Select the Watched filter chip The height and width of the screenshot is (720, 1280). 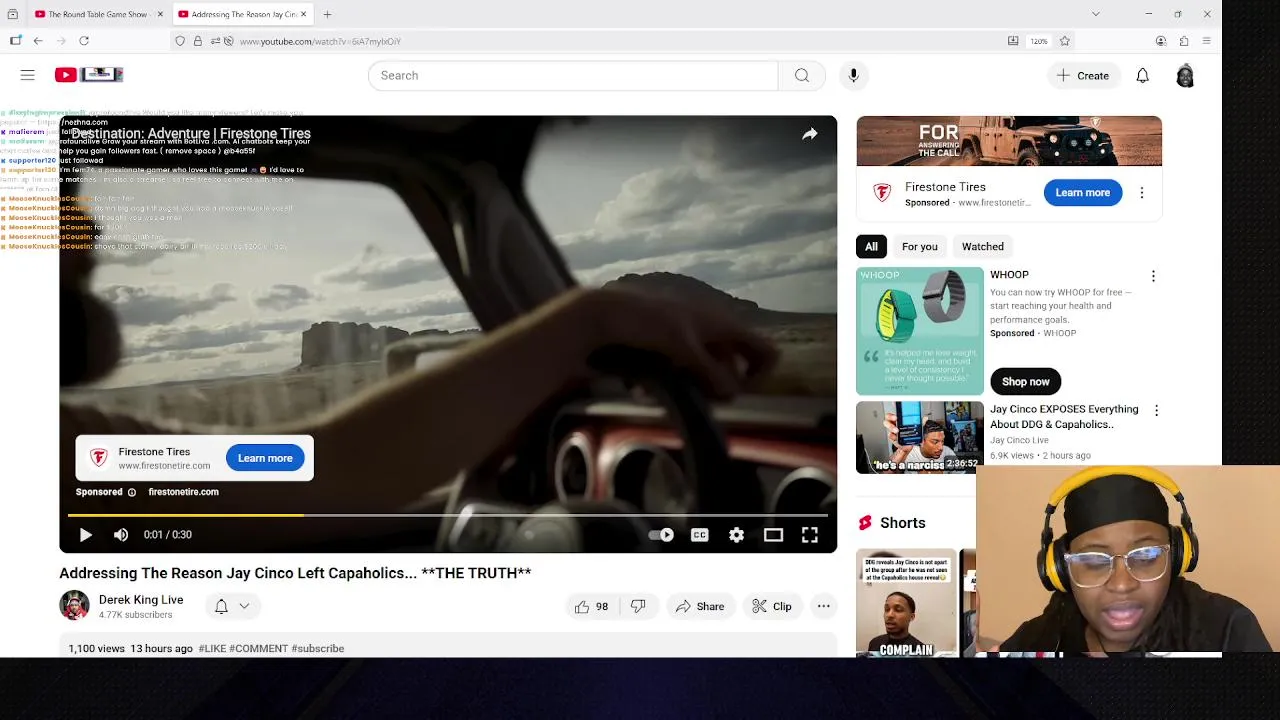tap(982, 247)
